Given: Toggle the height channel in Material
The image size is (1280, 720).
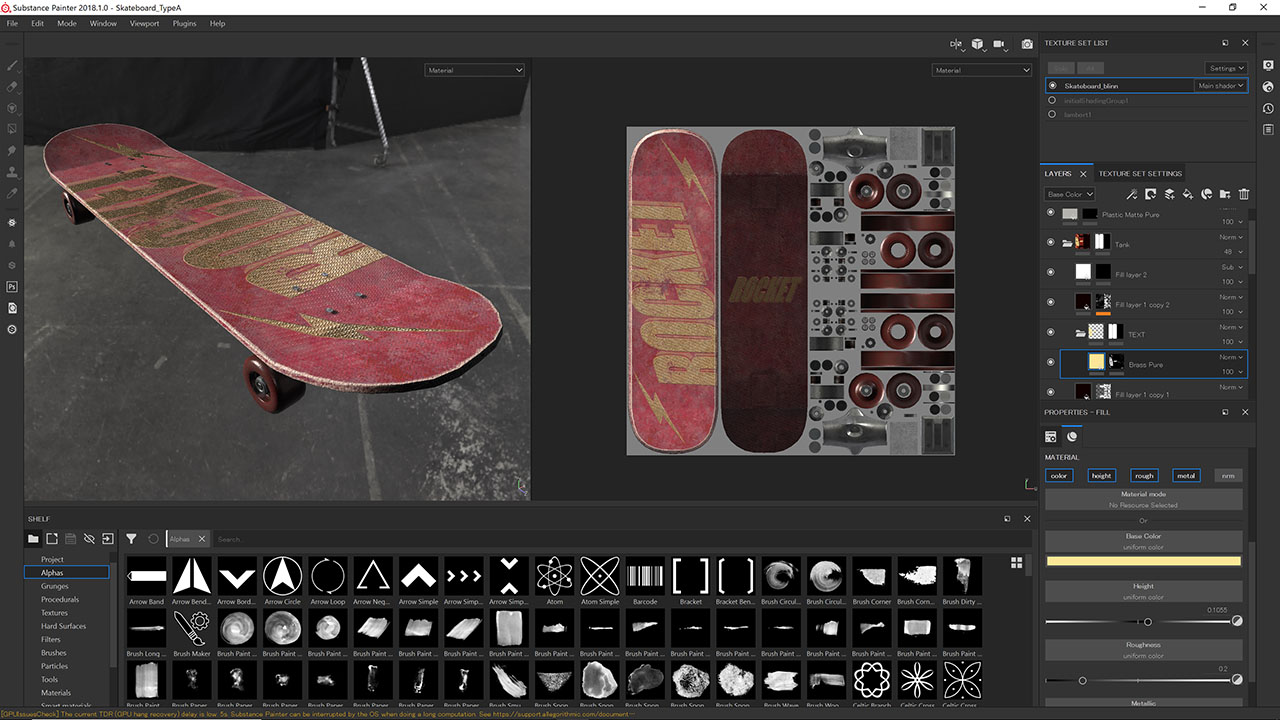Looking at the screenshot, I should [x=1101, y=475].
